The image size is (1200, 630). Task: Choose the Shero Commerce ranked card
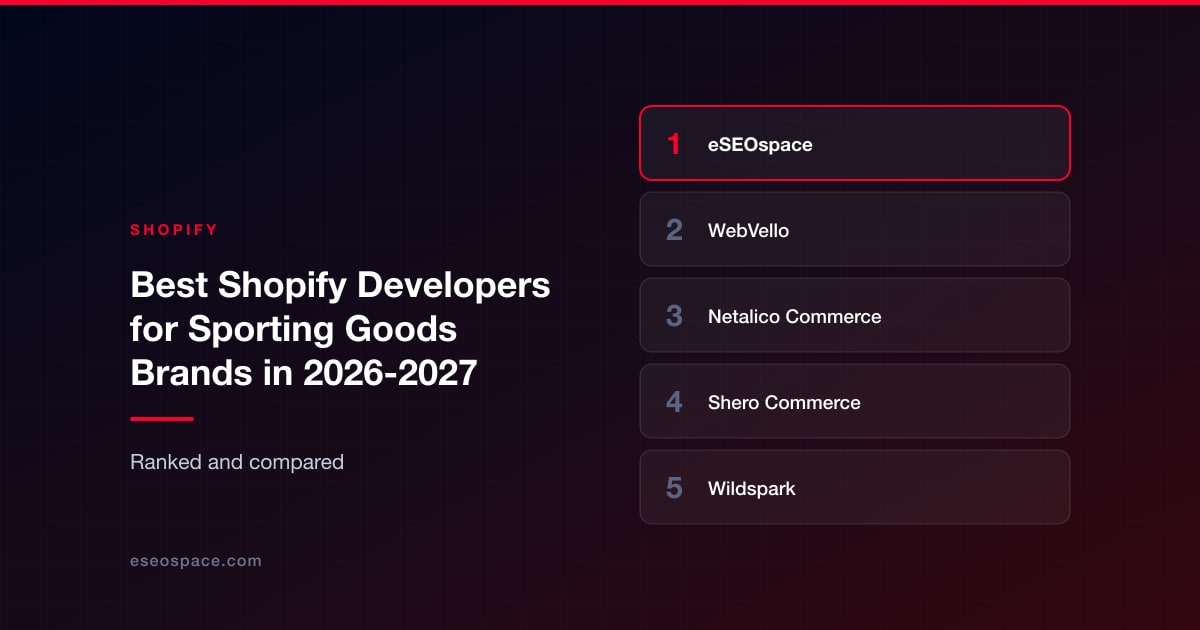pos(855,401)
